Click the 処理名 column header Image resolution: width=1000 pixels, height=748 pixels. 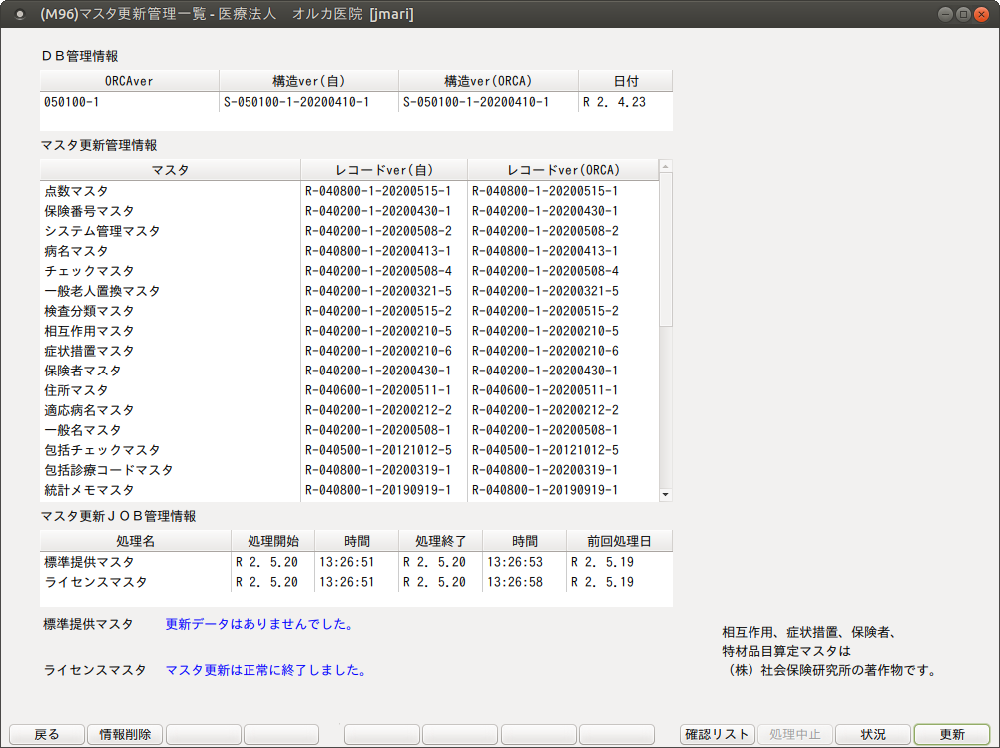pos(135,541)
